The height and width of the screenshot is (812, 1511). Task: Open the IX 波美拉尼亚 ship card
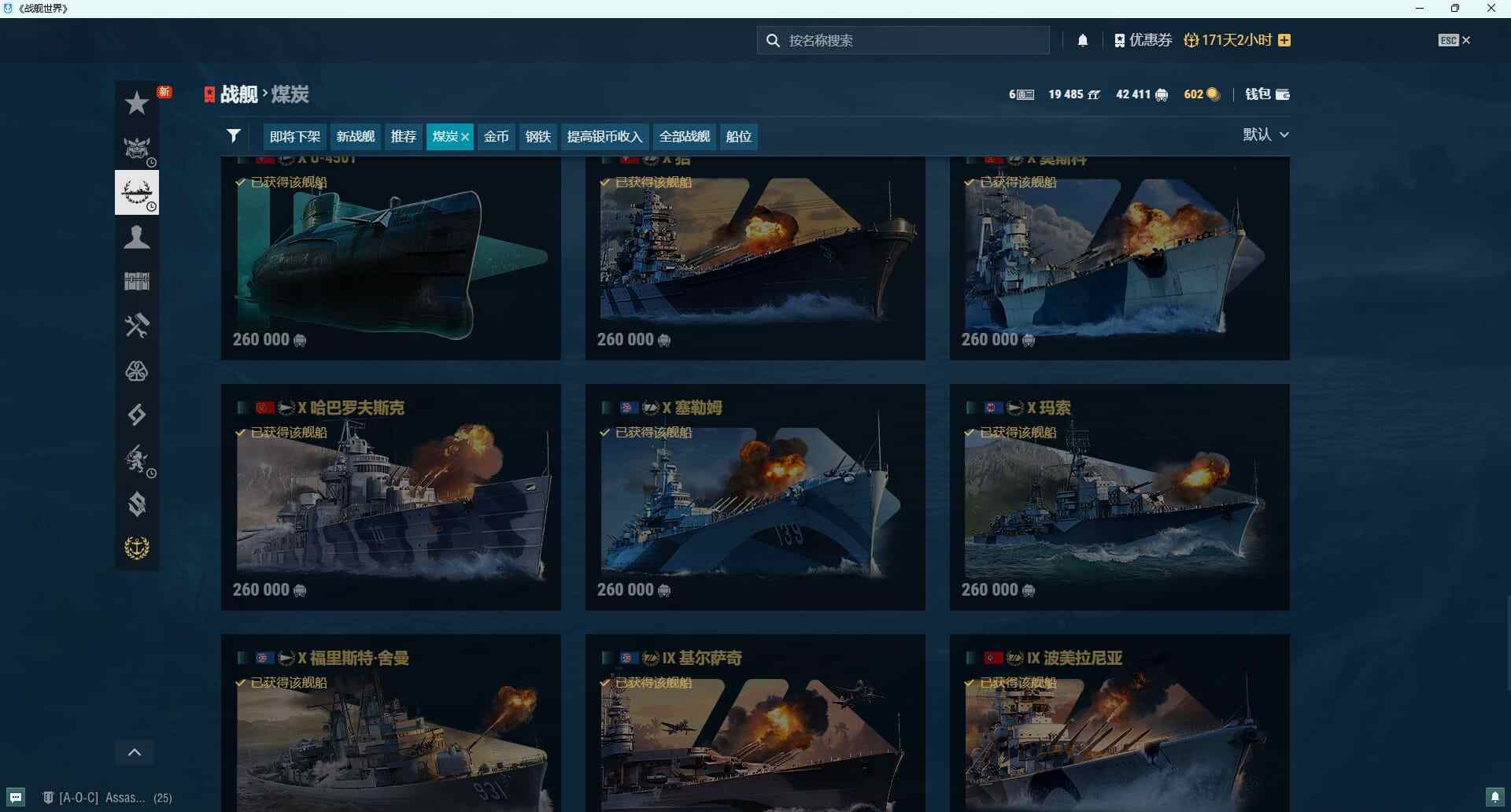[1120, 723]
